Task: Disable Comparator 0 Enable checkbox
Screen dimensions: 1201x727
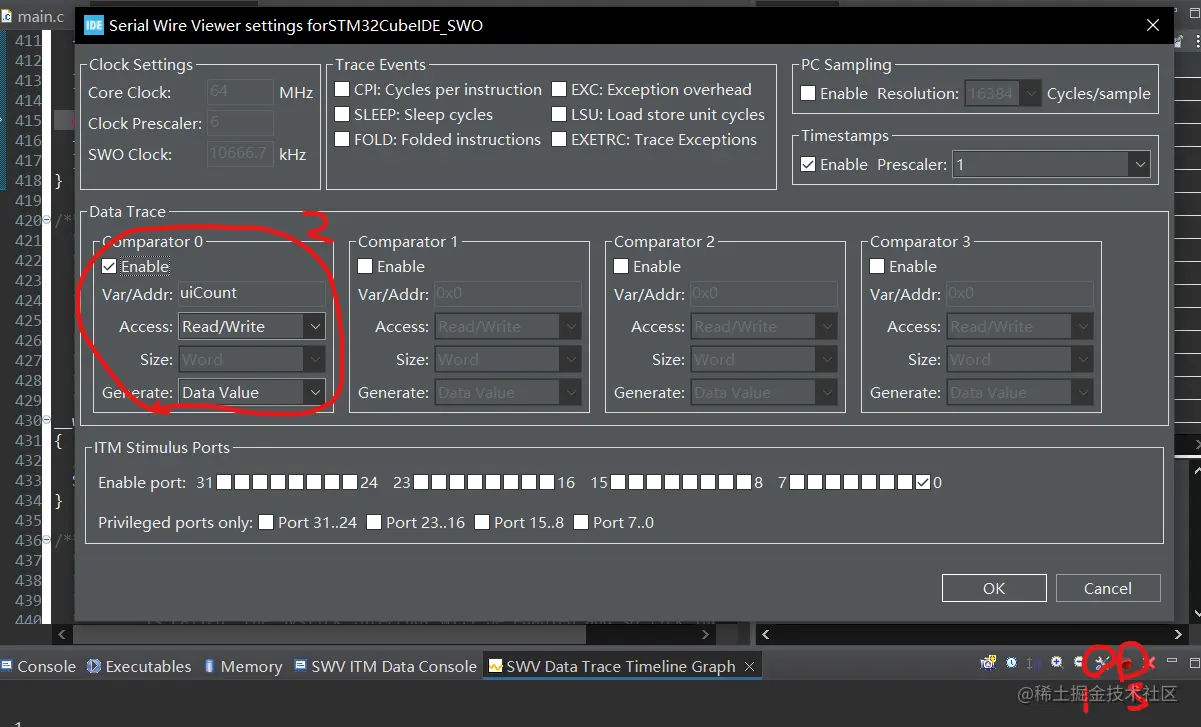Action: coord(110,267)
